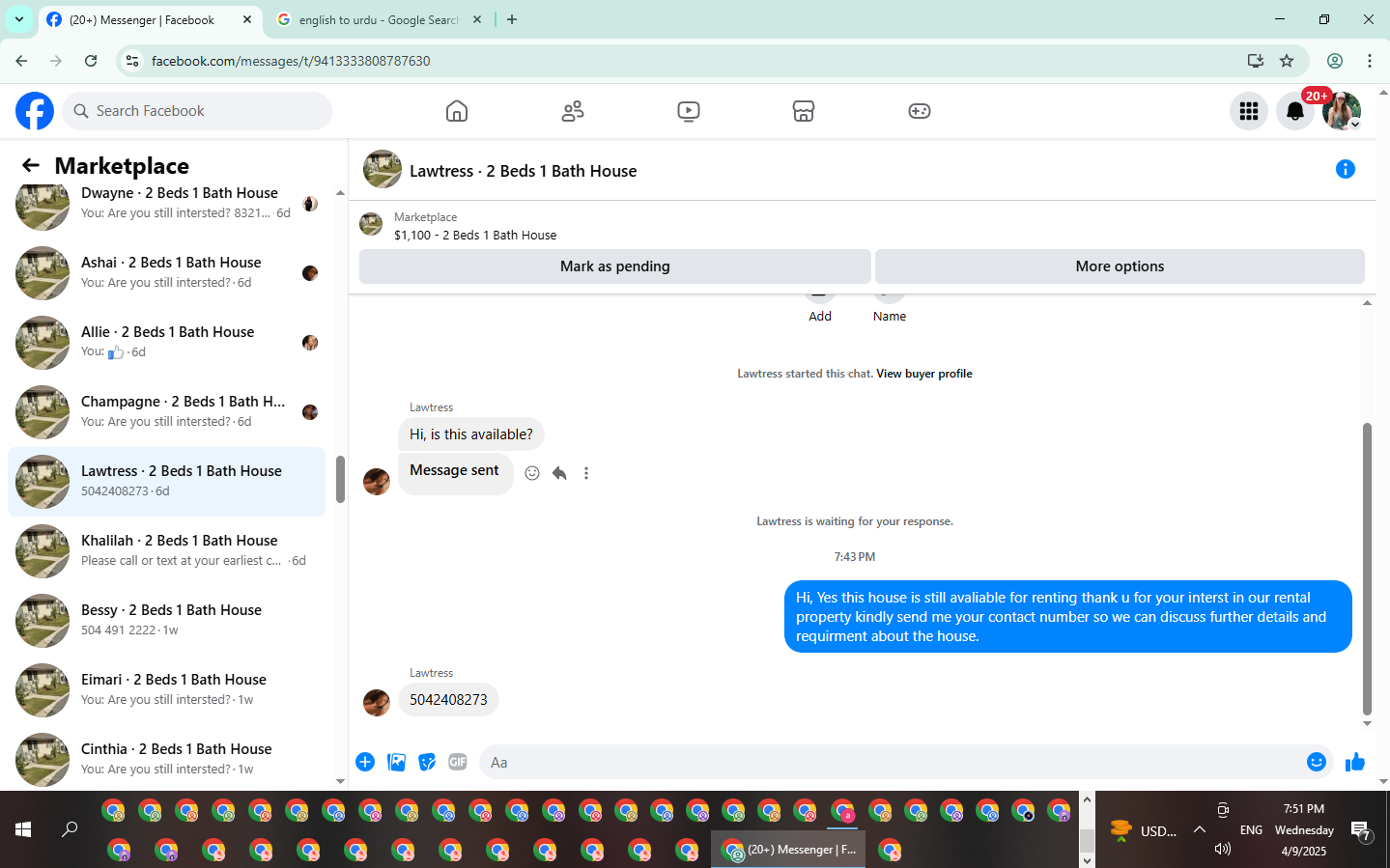Click the install app icon in address bar
The image size is (1390, 868).
pyautogui.click(x=1256, y=61)
